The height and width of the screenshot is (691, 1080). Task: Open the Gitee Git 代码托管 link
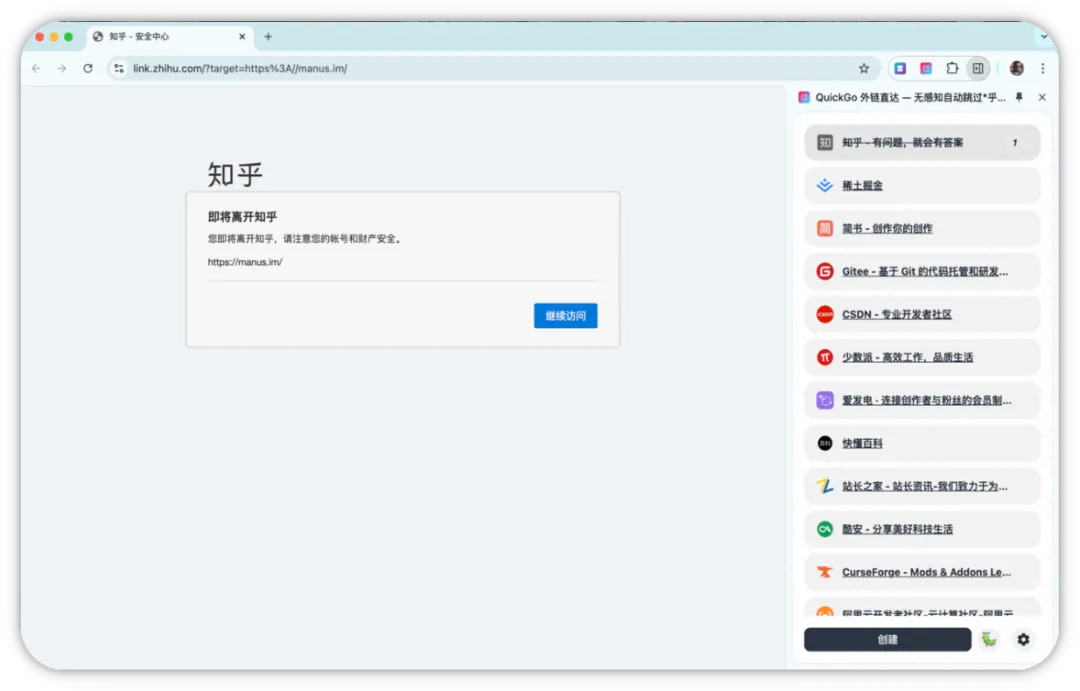tap(925, 271)
